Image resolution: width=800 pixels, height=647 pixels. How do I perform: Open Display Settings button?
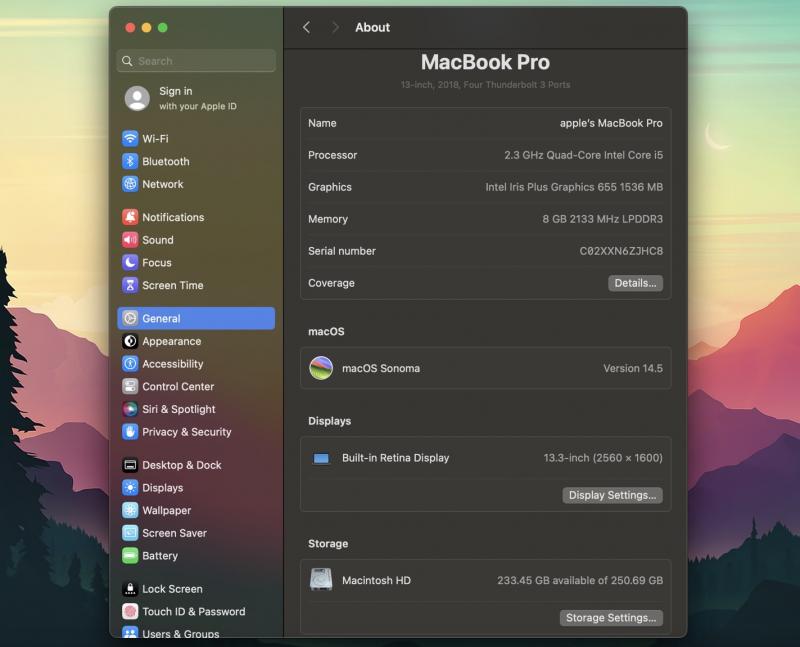[612, 495]
